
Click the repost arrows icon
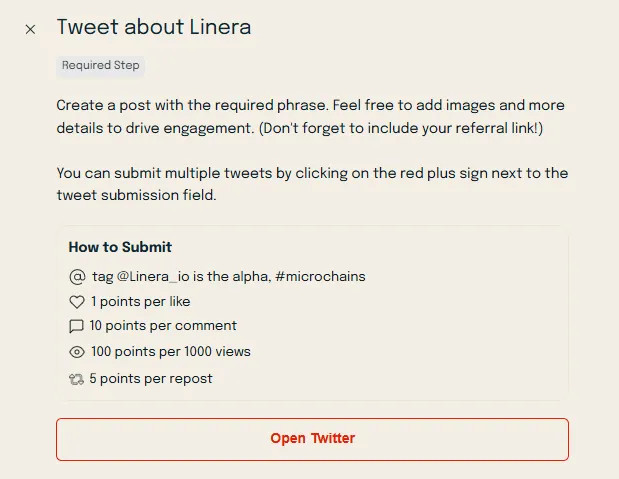coord(76,379)
